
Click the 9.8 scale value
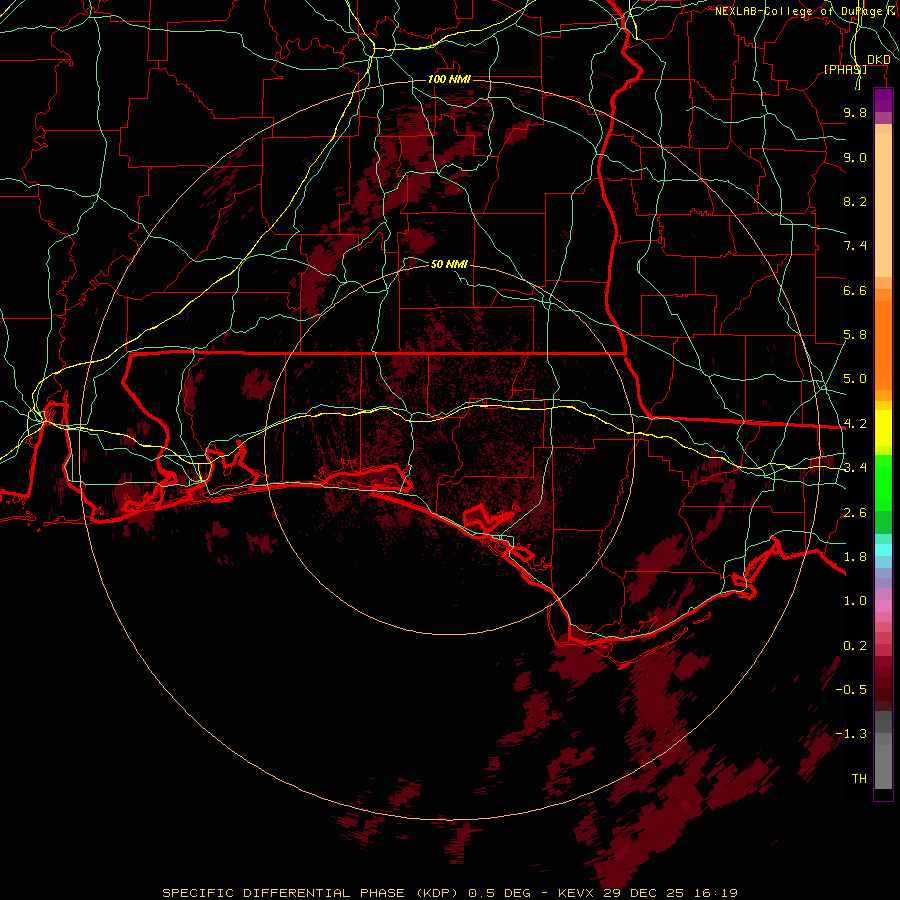click(x=855, y=112)
